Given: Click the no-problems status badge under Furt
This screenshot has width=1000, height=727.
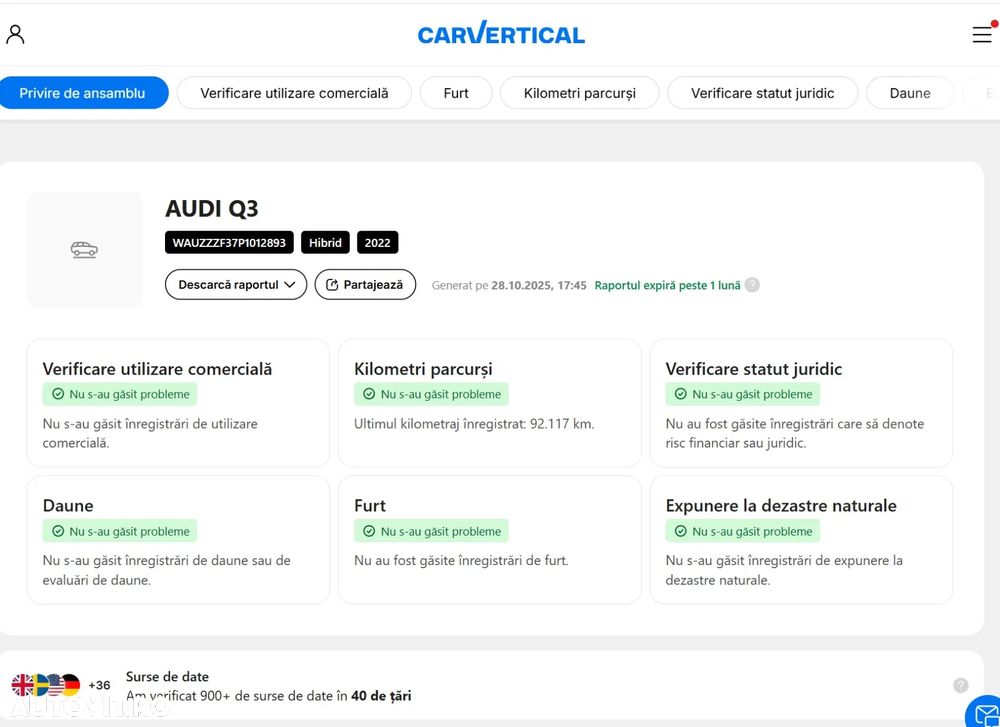Looking at the screenshot, I should point(431,531).
